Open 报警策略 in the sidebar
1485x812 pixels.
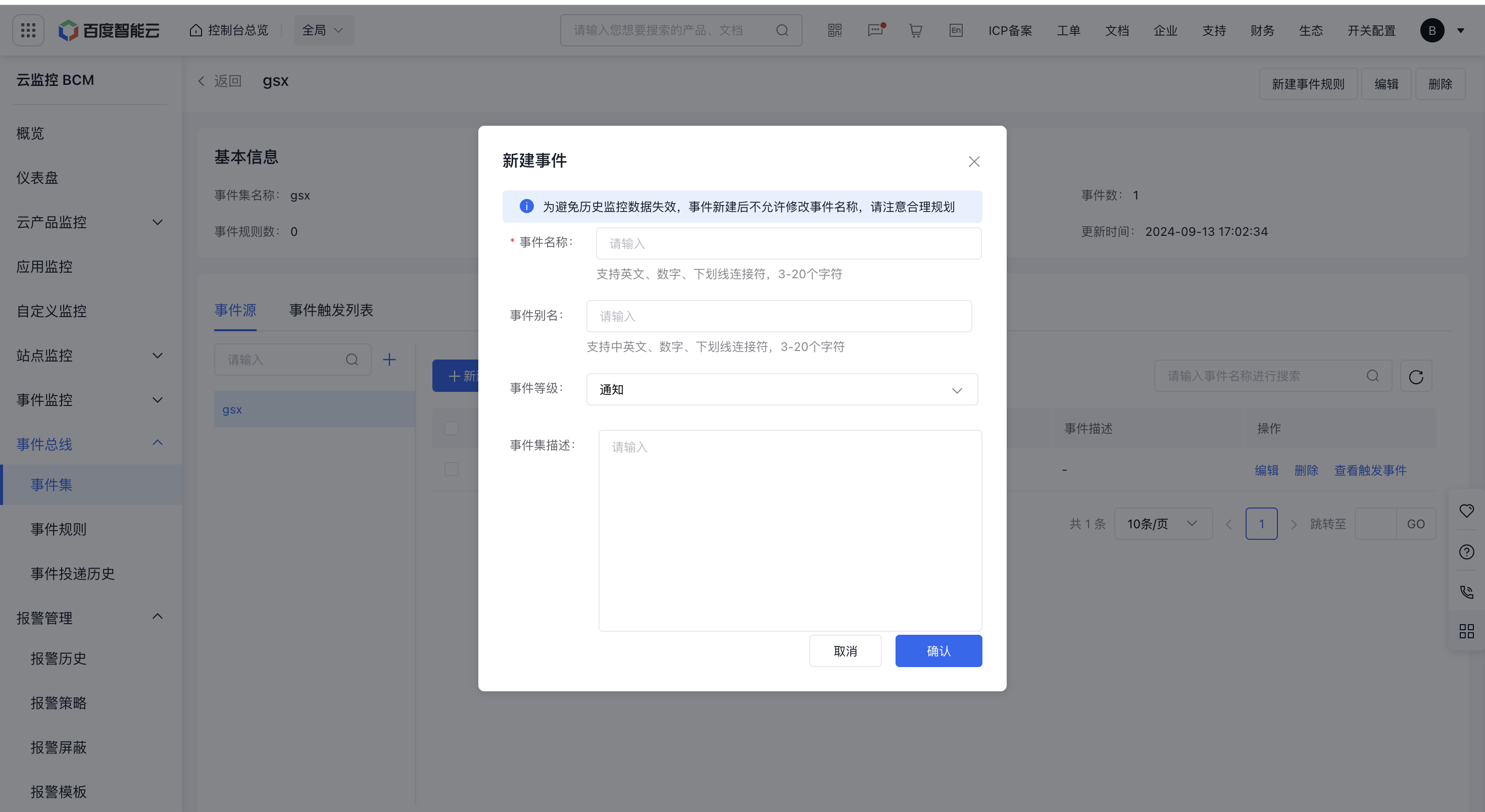coord(58,702)
